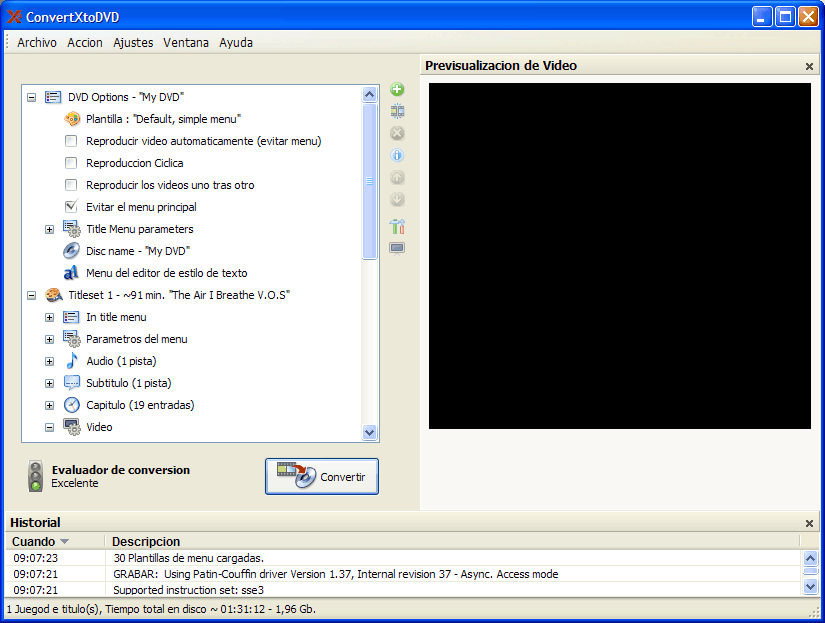Image resolution: width=825 pixels, height=623 pixels.
Task: Click the Titleset 1 film reel icon
Action: click(54, 295)
